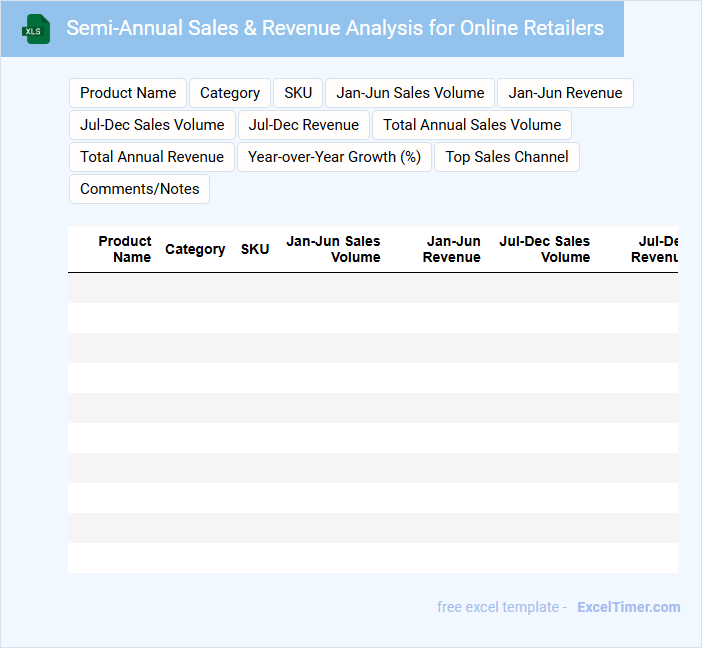Click the Jan-Jun Sales Volume column header
702x648 pixels.
click(x=333, y=249)
